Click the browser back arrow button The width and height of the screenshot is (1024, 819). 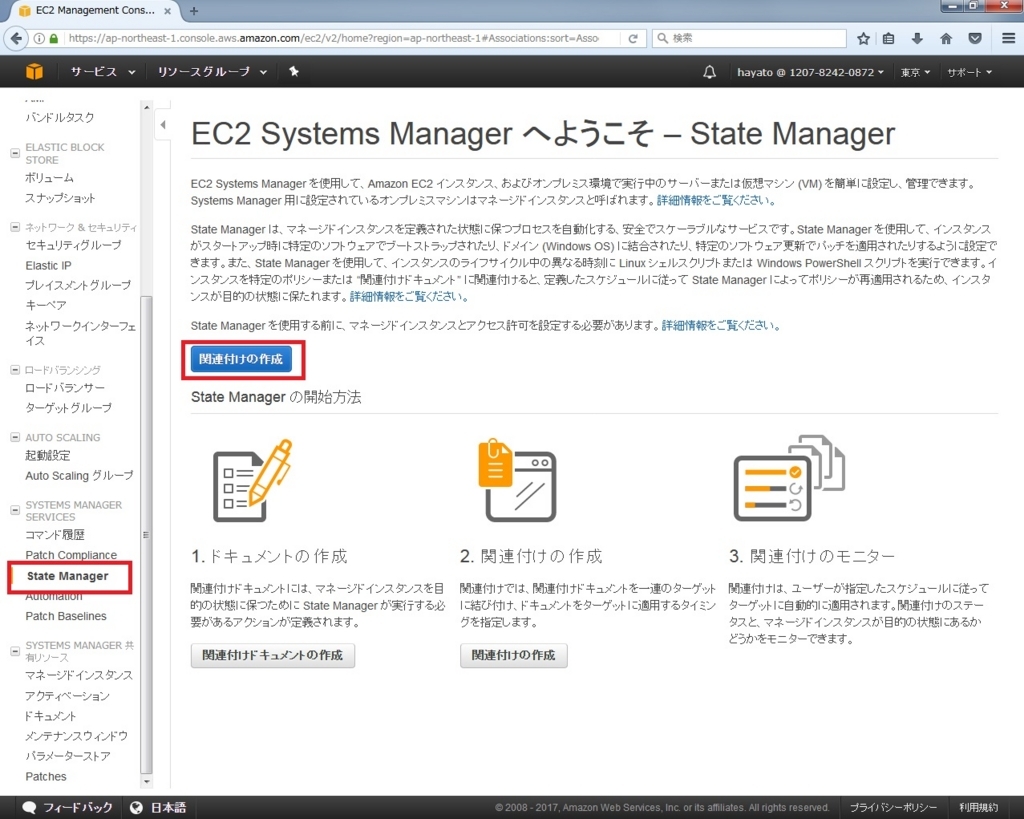coord(16,39)
